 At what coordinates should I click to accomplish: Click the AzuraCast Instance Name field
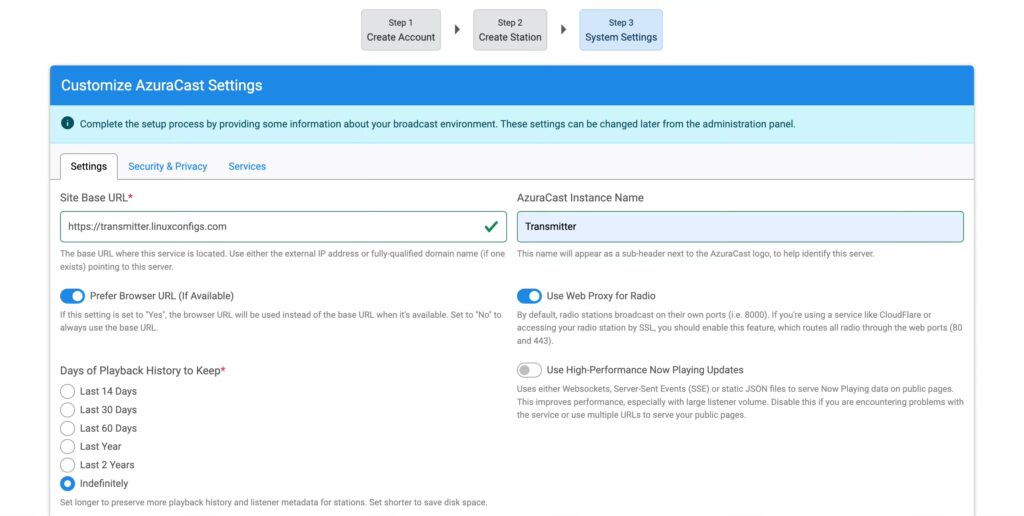click(740, 227)
